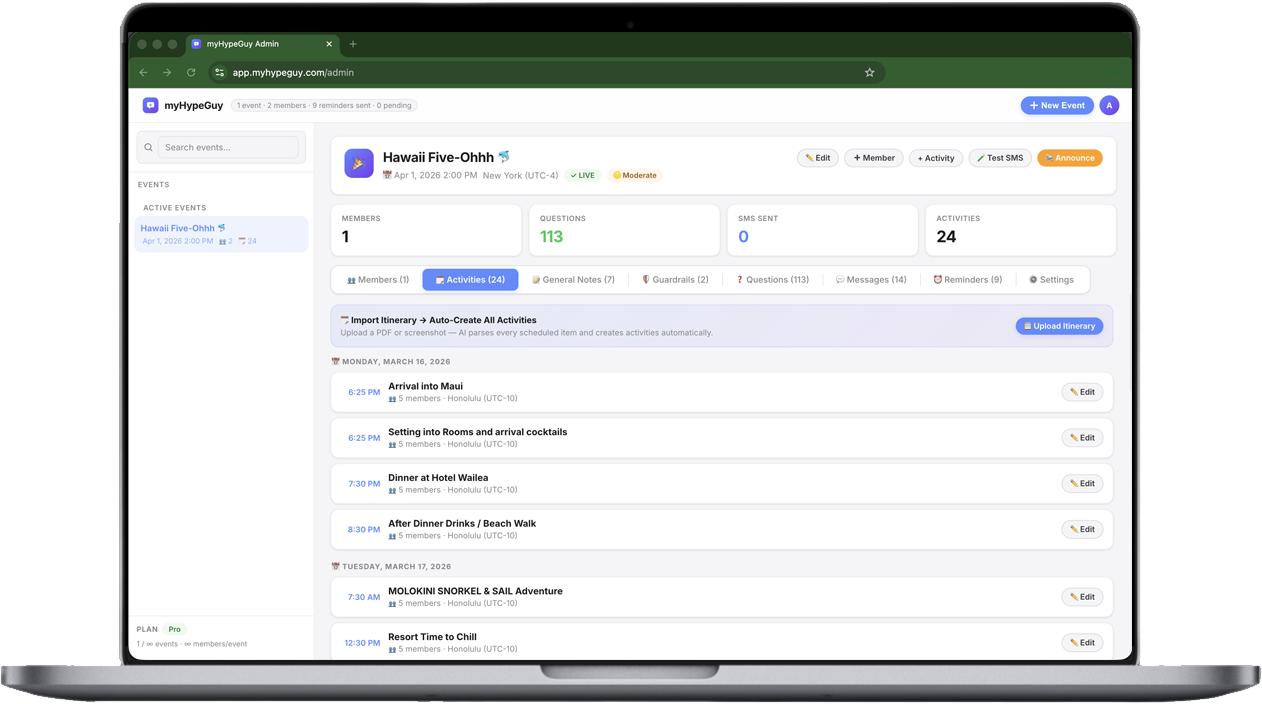Click the user avatar A icon

click(1109, 105)
